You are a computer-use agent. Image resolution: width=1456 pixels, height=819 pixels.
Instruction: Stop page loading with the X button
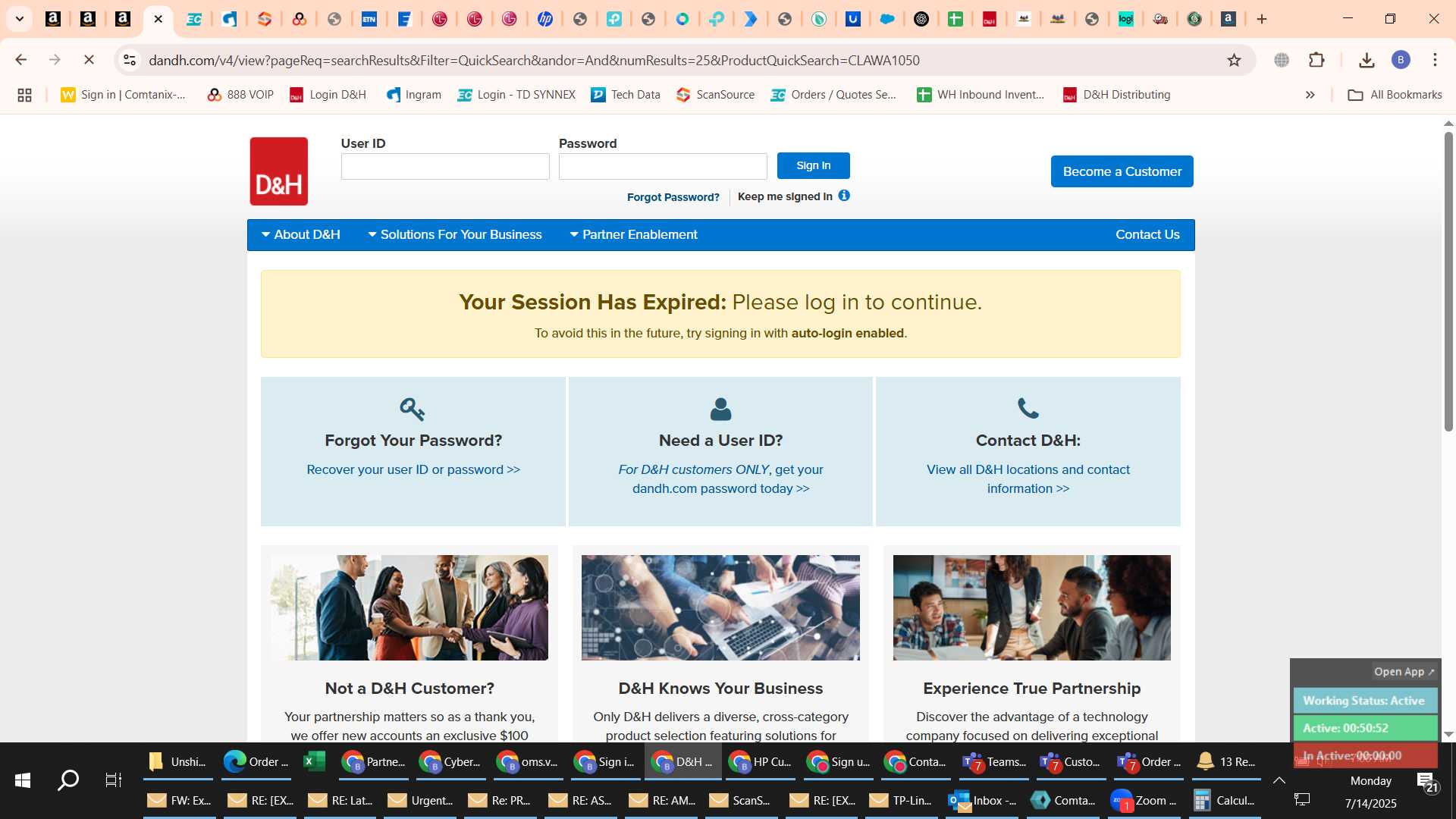pos(89,60)
